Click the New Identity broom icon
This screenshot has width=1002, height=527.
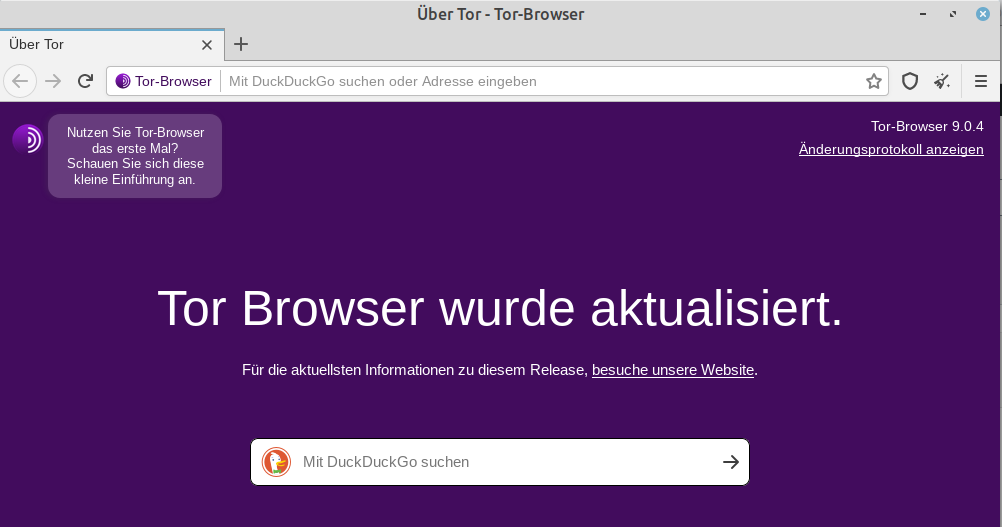942,81
